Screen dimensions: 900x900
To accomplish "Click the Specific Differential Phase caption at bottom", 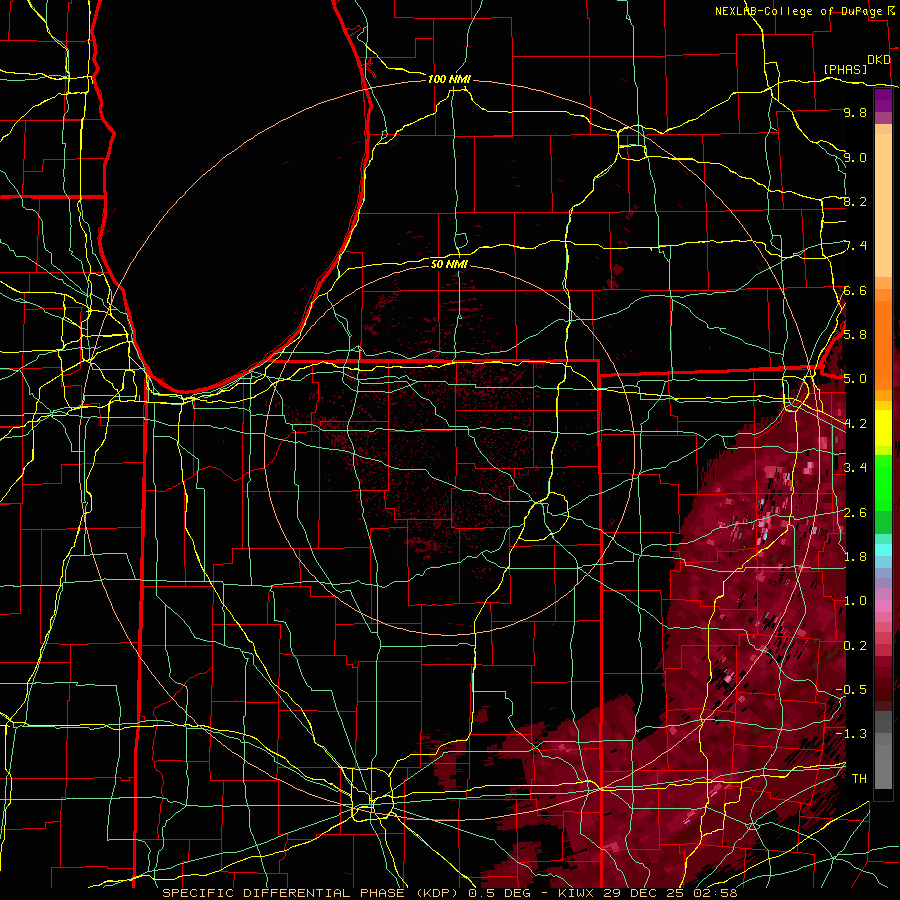I will pyautogui.click(x=449, y=893).
